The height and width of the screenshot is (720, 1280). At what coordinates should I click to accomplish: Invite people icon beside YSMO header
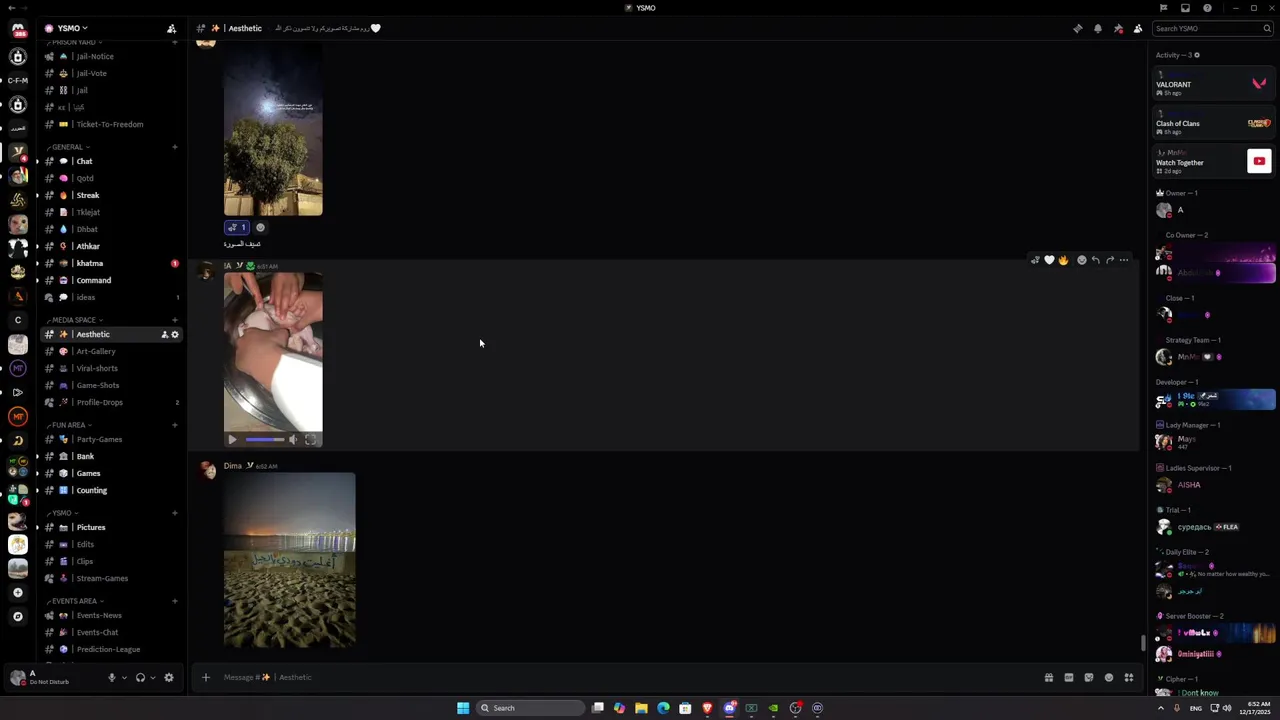[171, 28]
